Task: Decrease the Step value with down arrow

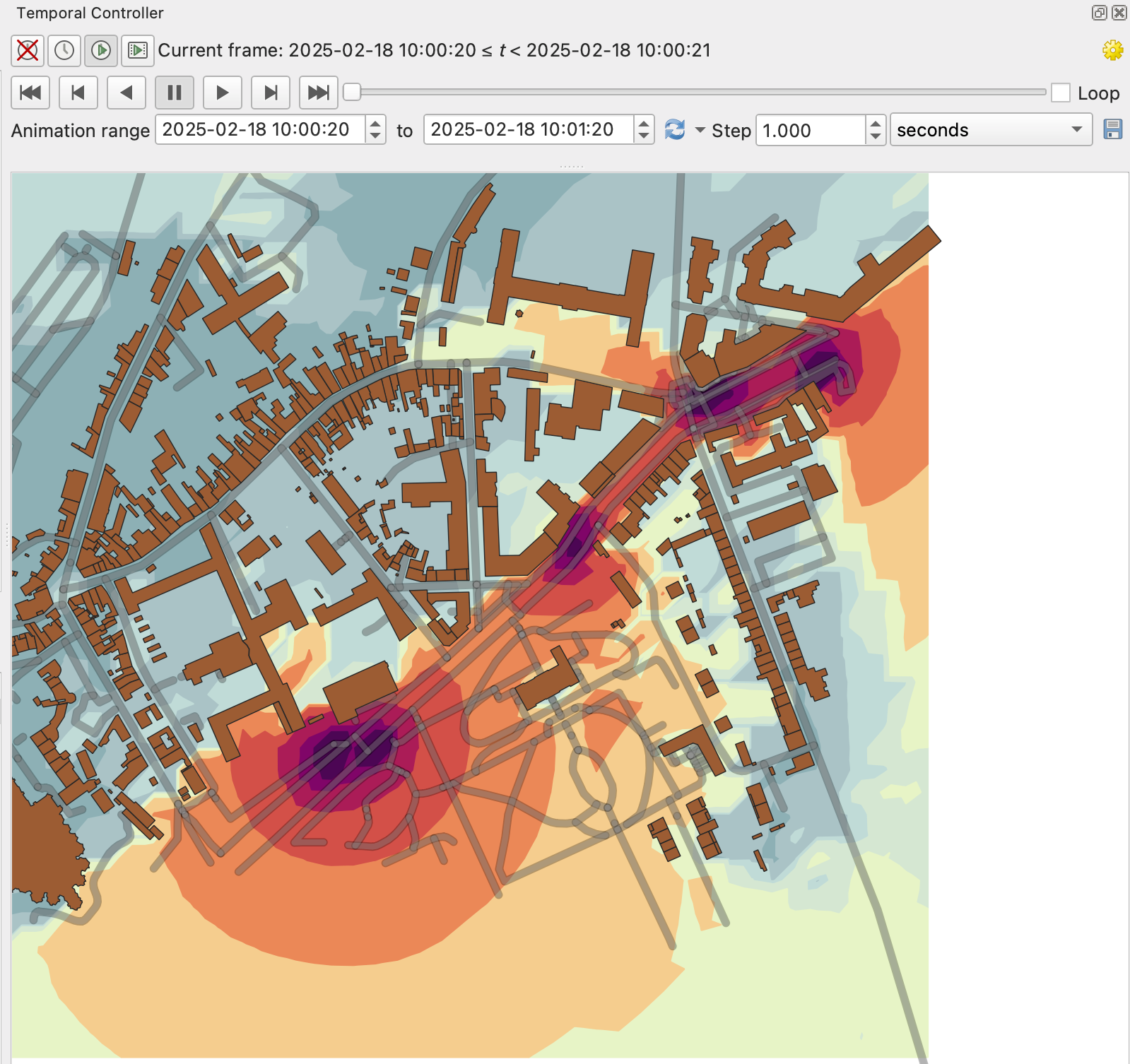Action: [x=876, y=137]
